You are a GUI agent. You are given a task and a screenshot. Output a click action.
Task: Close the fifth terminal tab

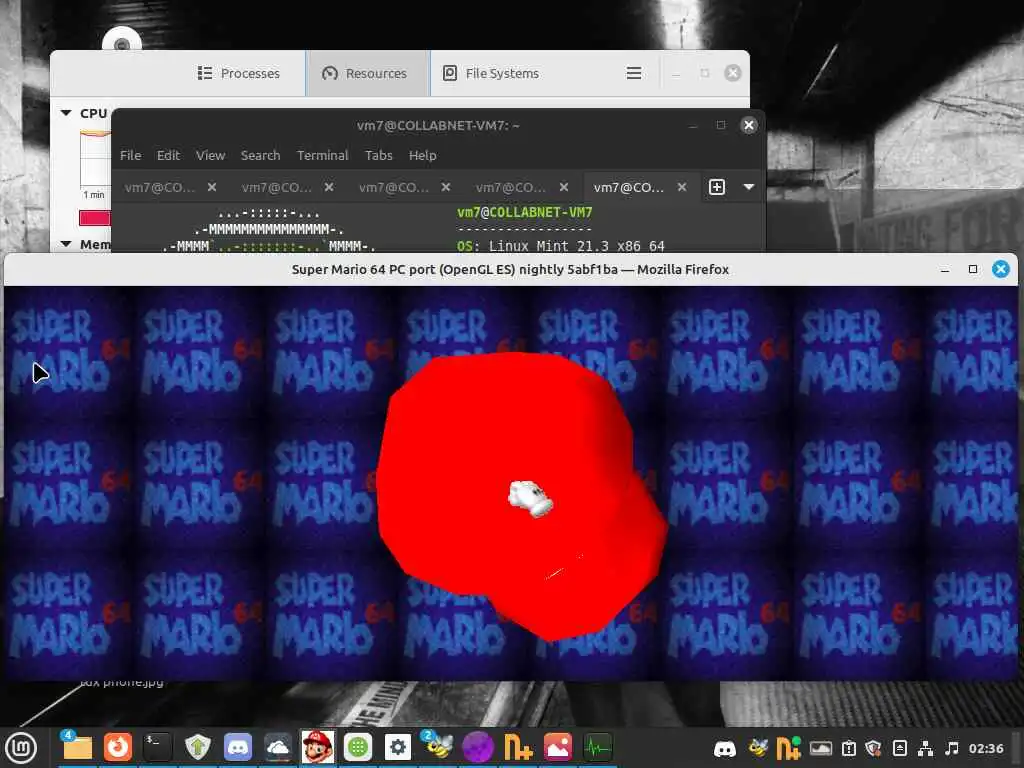point(682,187)
